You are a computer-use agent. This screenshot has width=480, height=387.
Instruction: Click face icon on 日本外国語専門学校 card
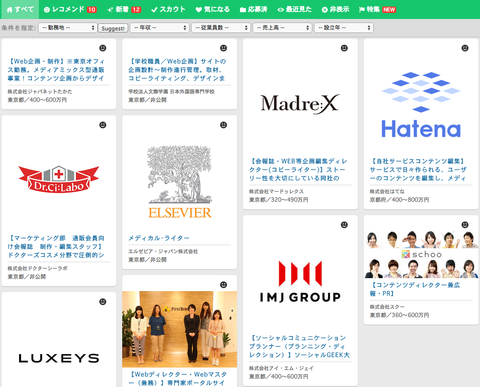tap(223, 48)
